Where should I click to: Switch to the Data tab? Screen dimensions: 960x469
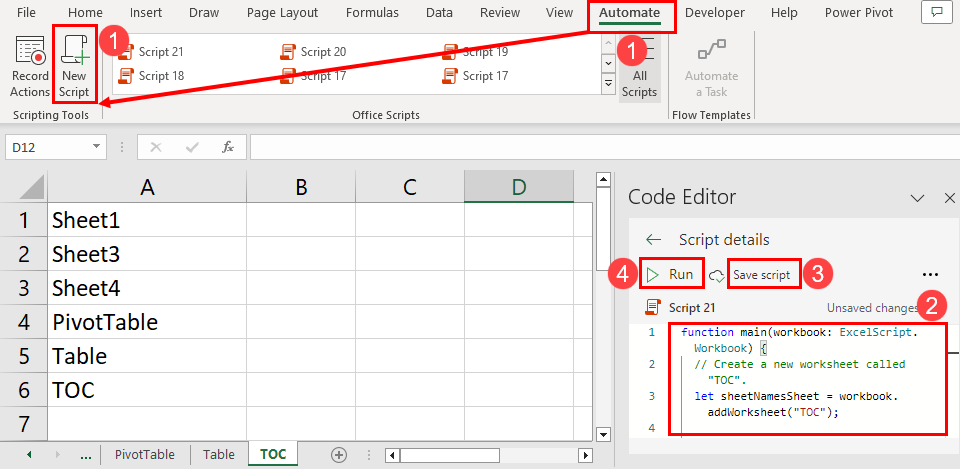[x=439, y=13]
